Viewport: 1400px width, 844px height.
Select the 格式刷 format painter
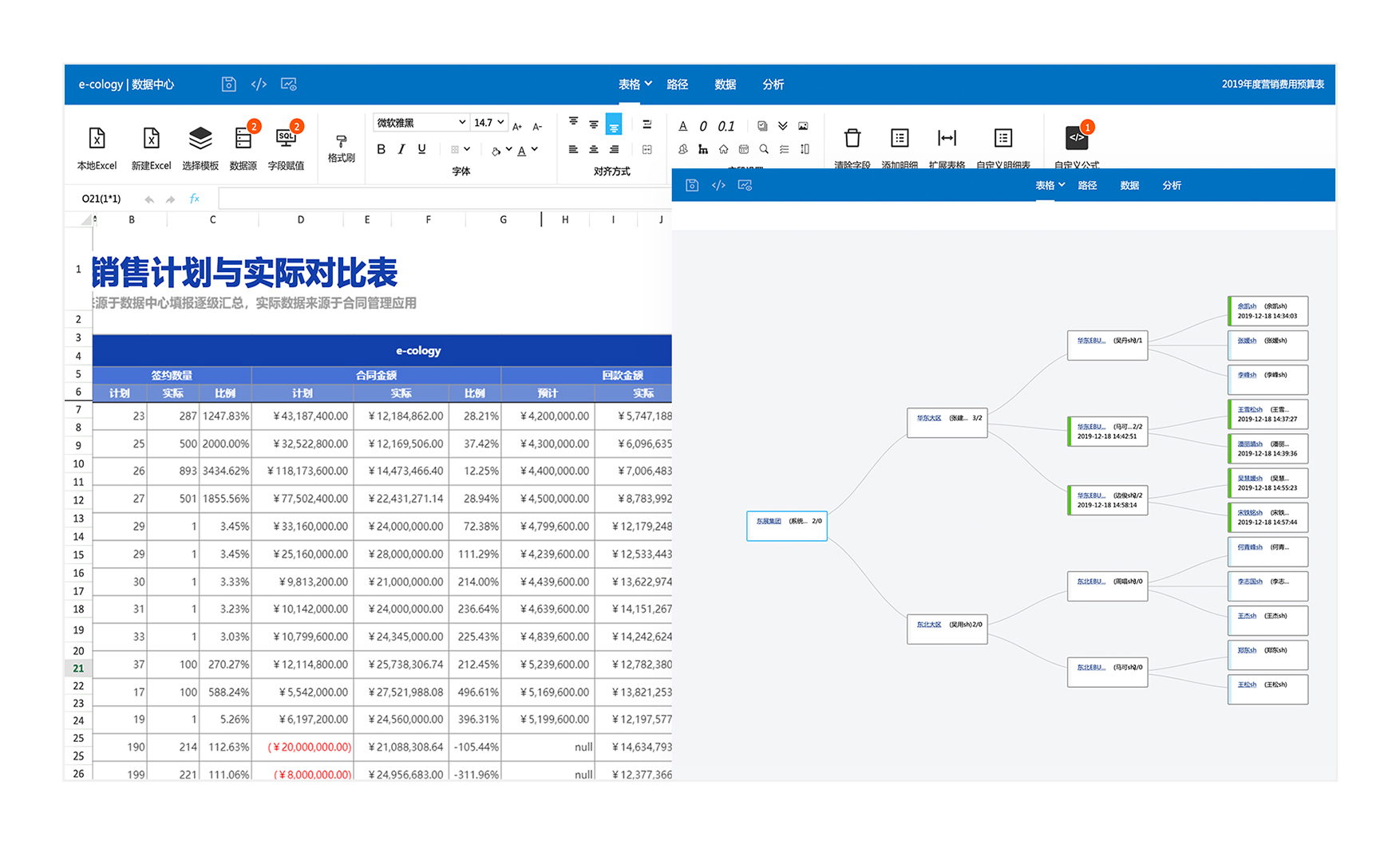(x=341, y=142)
